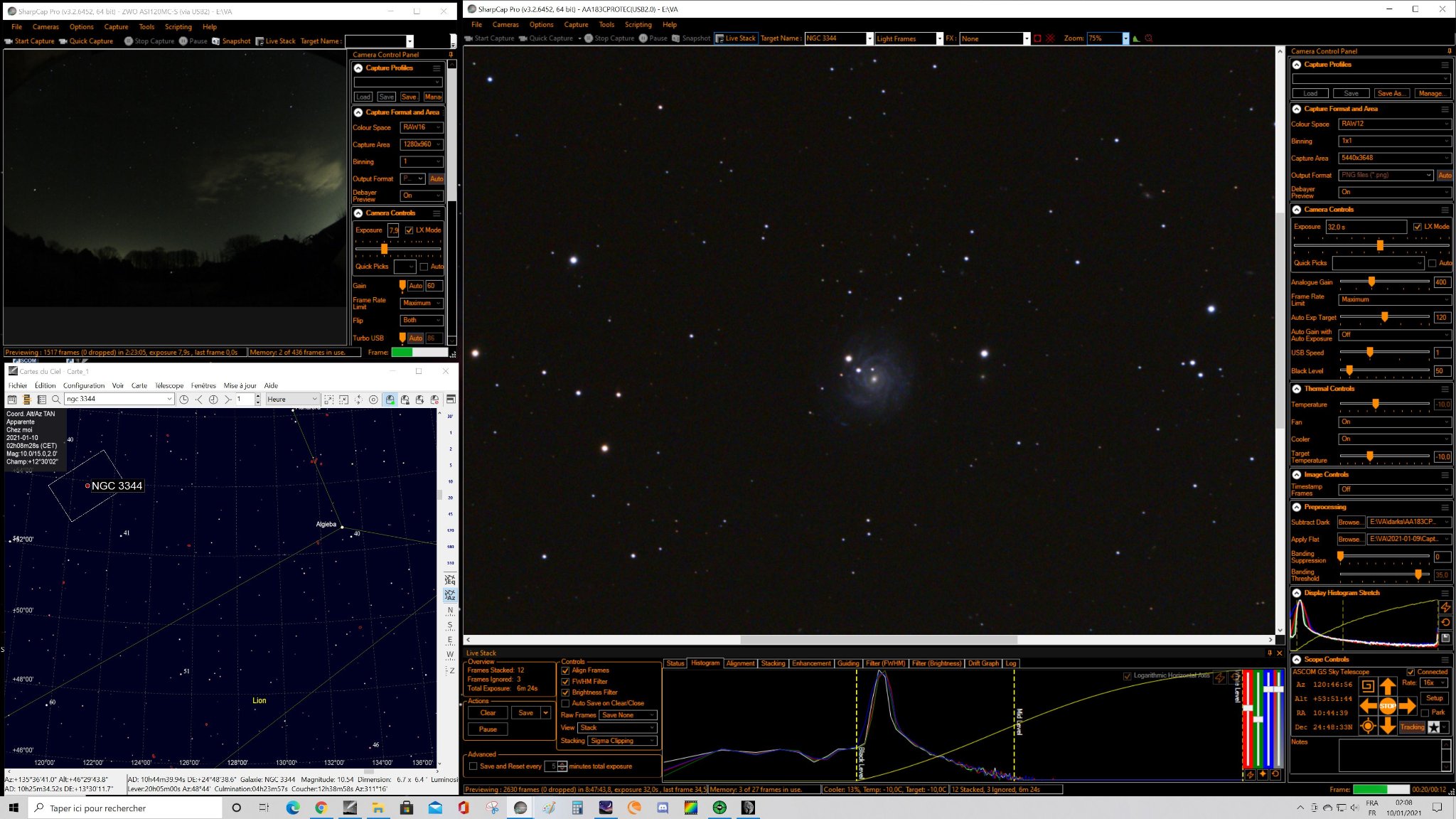
Task: Open telescope Setup in Scope Controls
Action: coord(1434,698)
